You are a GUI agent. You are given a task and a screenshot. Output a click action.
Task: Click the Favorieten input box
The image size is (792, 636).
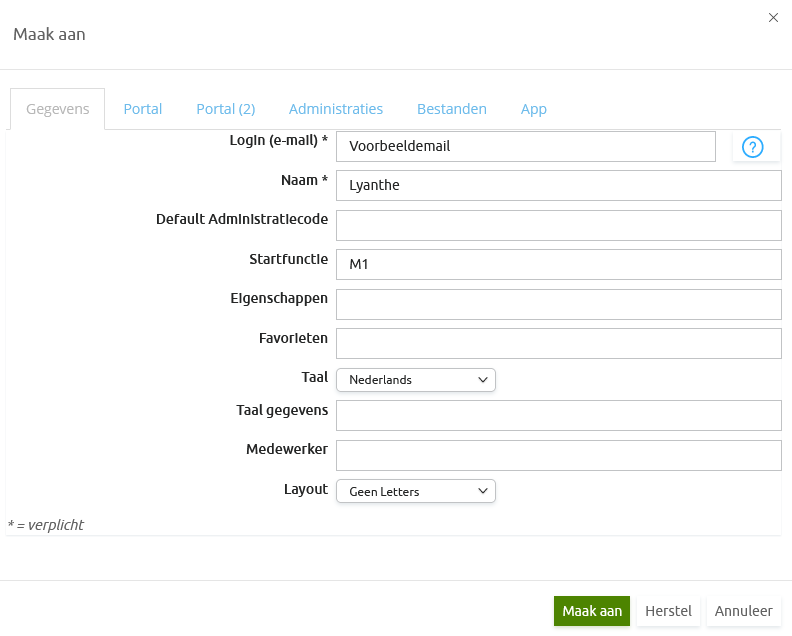point(558,343)
